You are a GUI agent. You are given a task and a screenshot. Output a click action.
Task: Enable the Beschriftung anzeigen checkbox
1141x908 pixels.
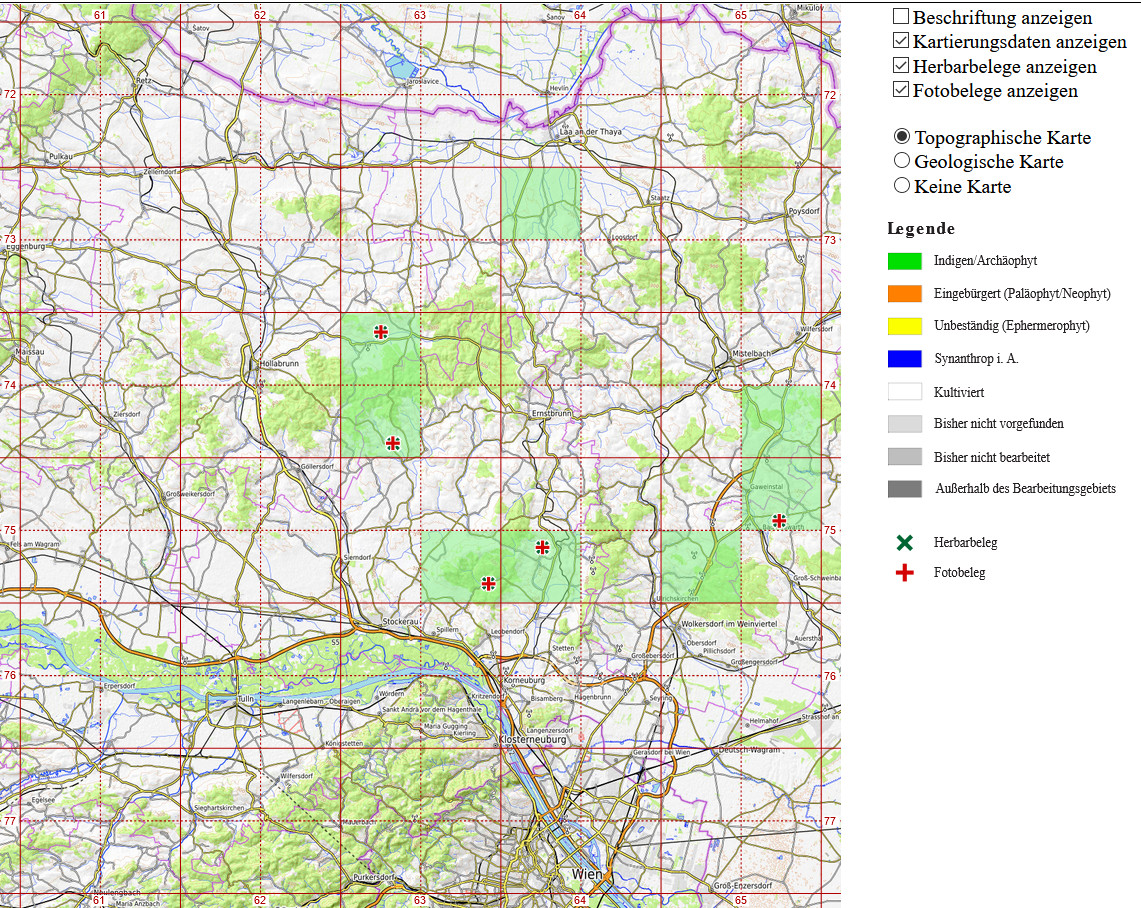[x=901, y=16]
